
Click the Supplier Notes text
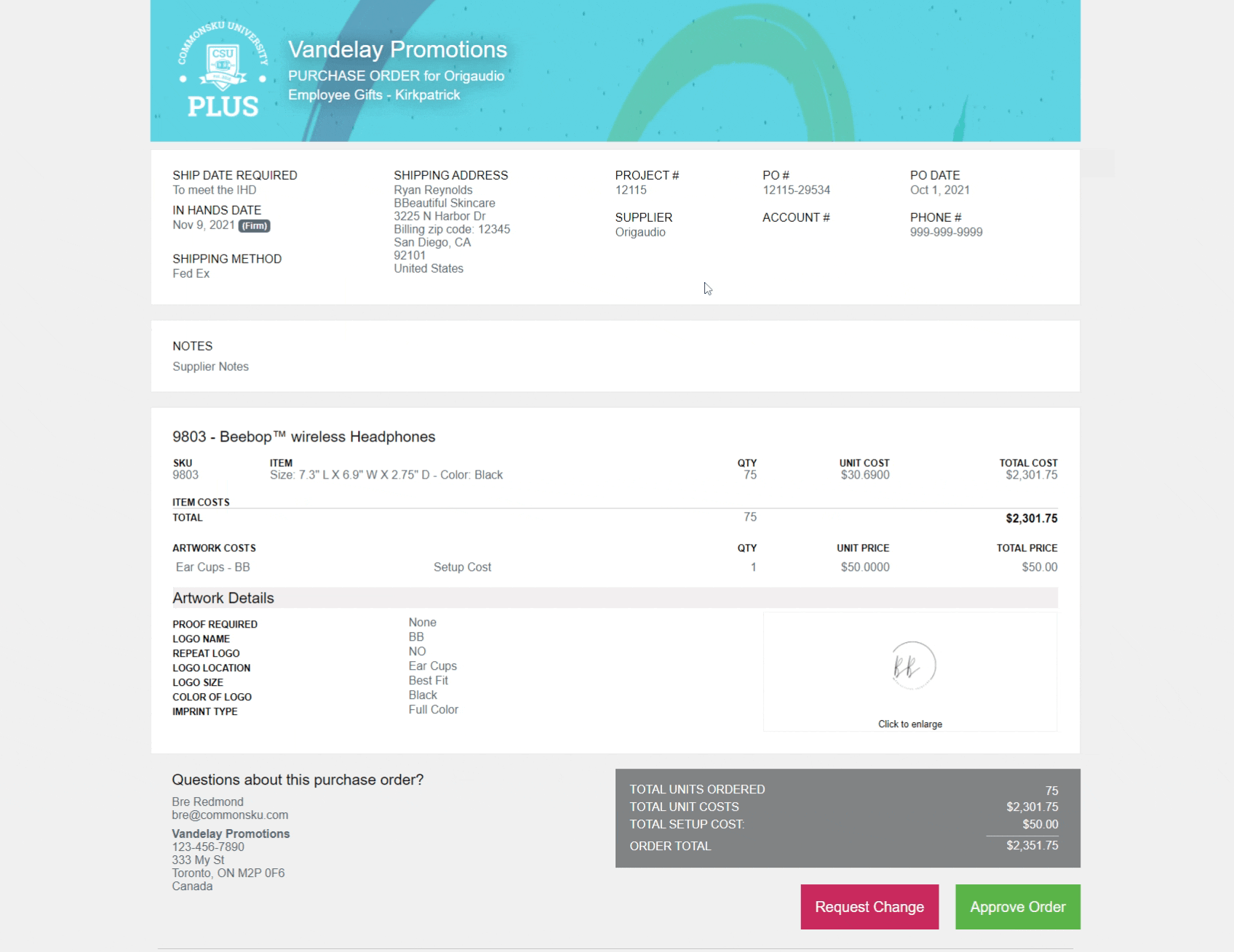[210, 367]
